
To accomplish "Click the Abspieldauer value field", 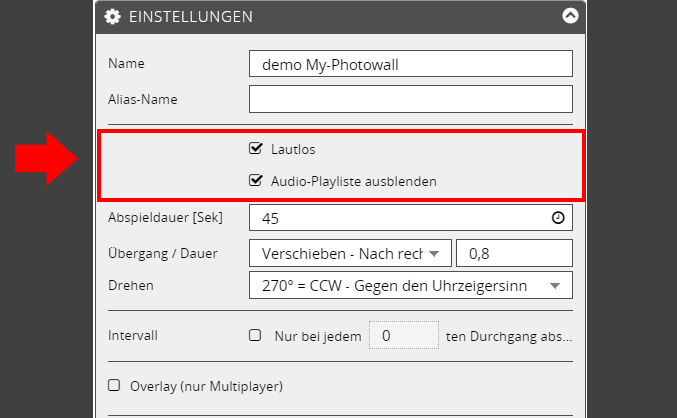I will 400,217.
